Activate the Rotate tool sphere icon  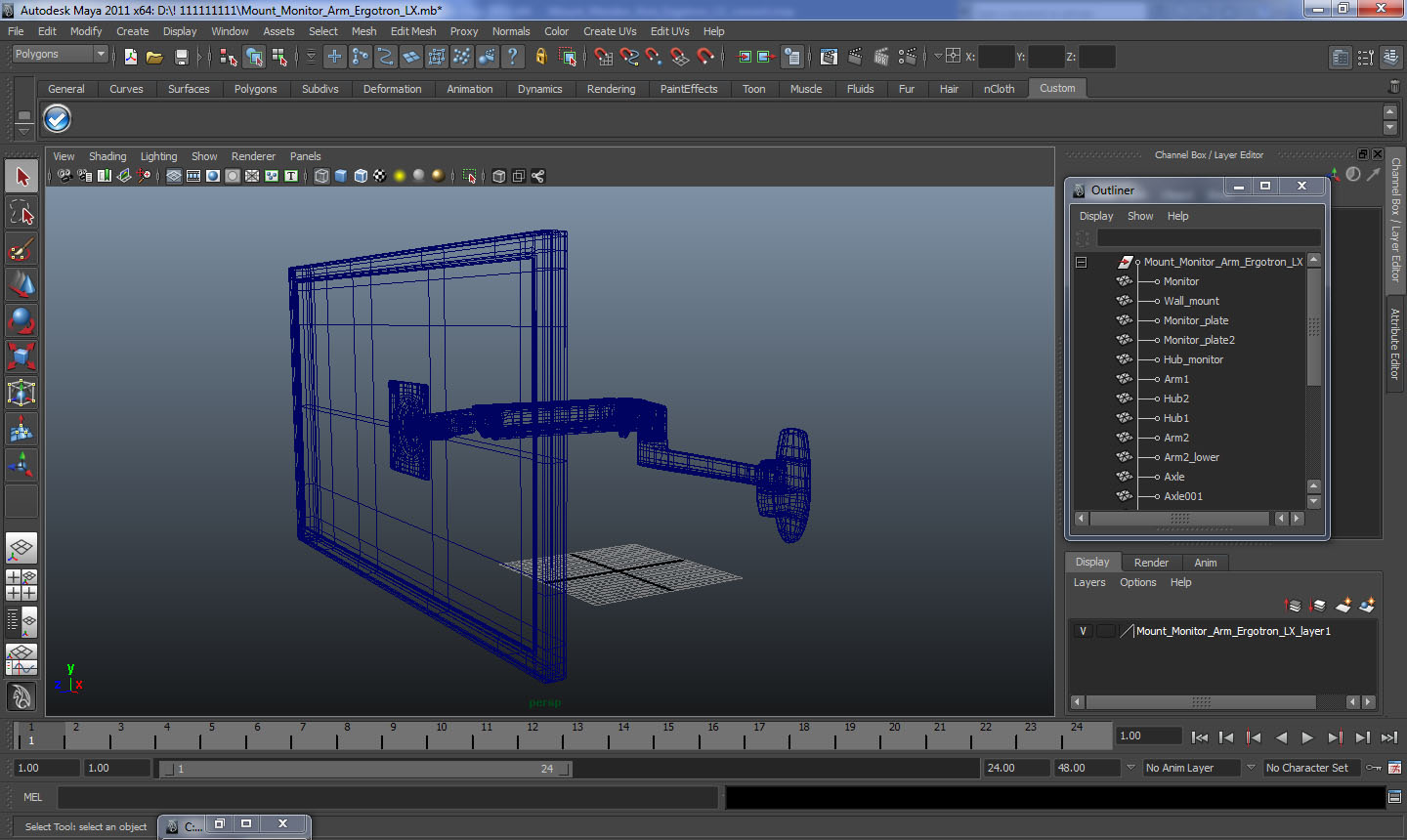click(21, 320)
